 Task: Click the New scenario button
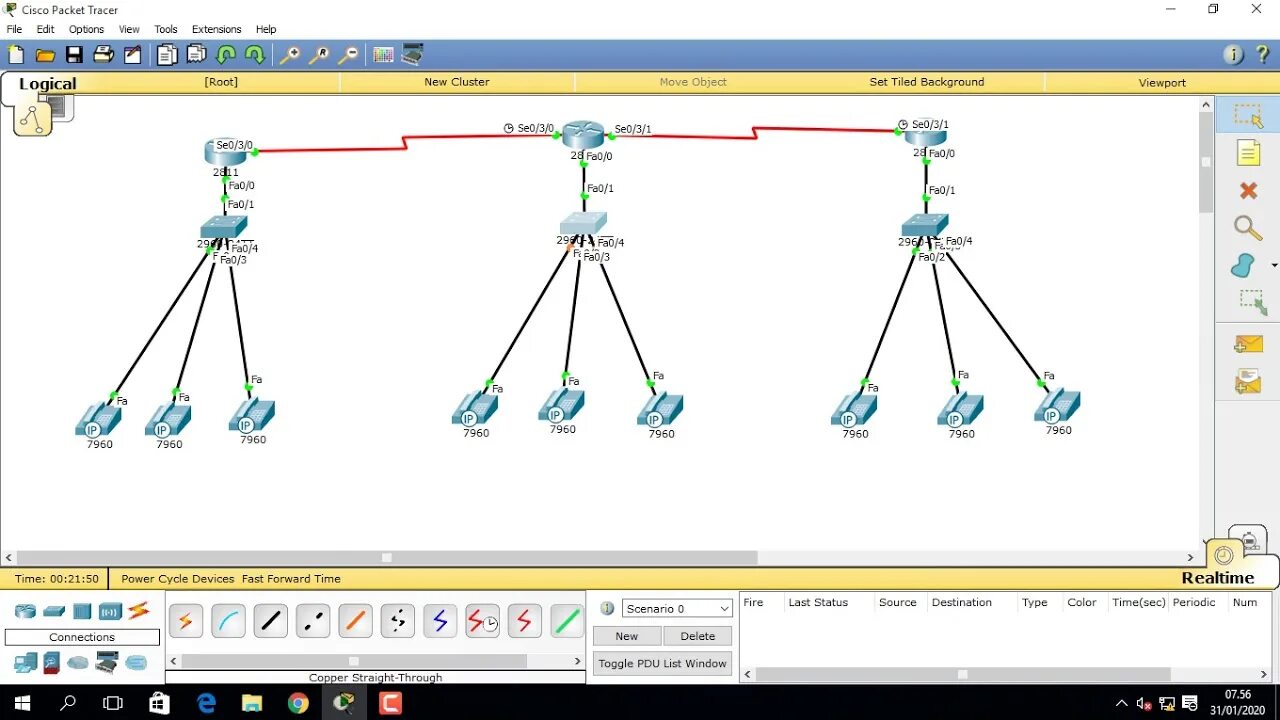click(x=627, y=636)
